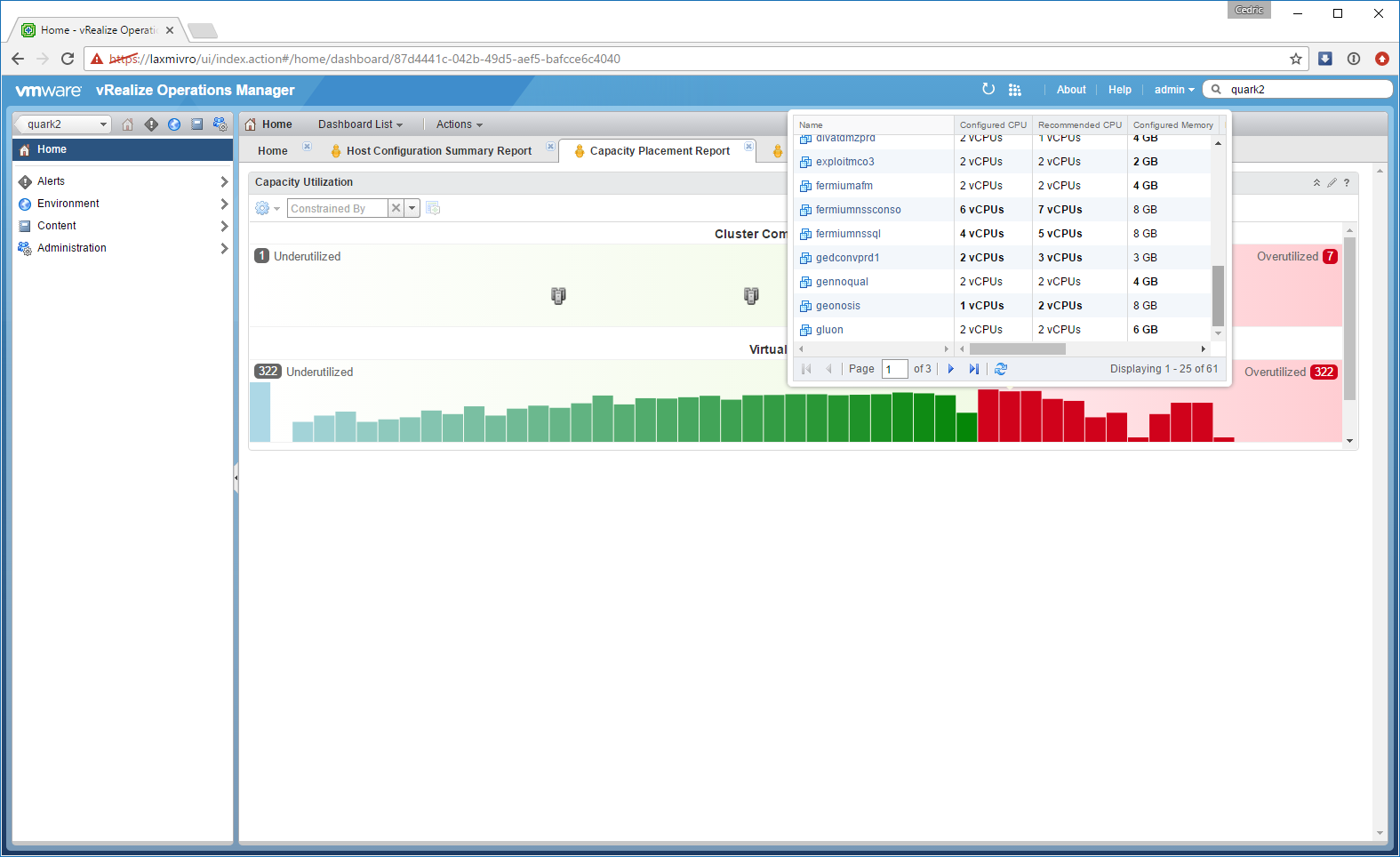Switch to the Home dashboard tab
The image size is (1400, 857).
273,151
